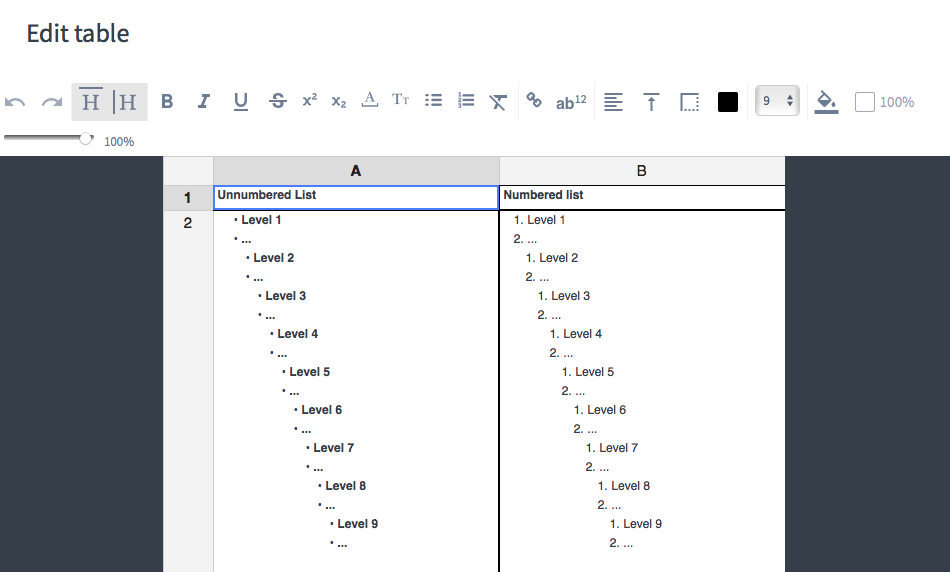Undo the last table edit
950x572 pixels.
tap(15, 102)
